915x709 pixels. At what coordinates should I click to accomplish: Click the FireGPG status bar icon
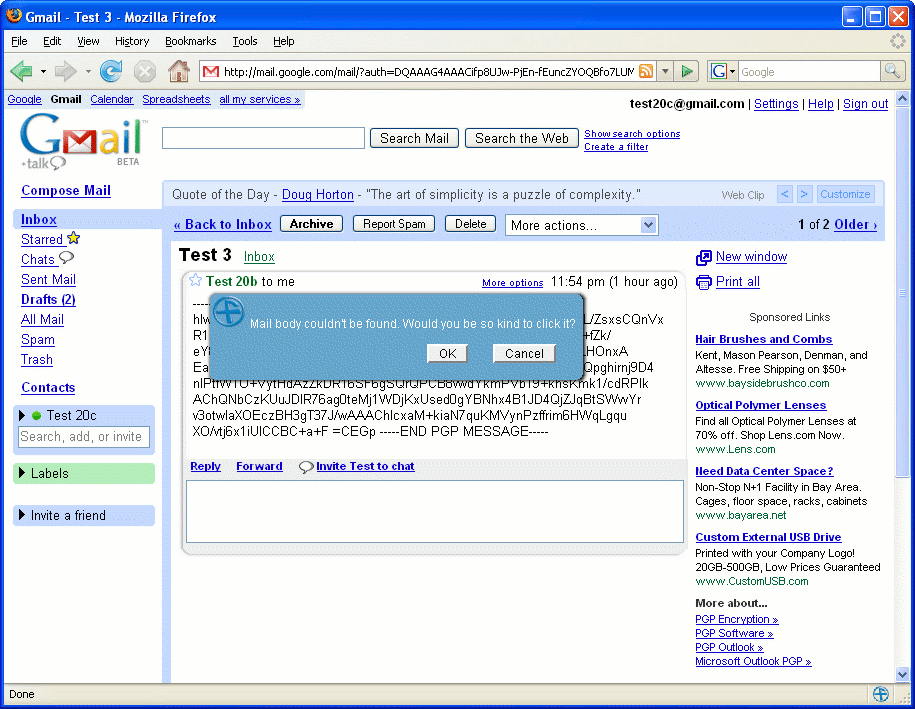(x=881, y=694)
